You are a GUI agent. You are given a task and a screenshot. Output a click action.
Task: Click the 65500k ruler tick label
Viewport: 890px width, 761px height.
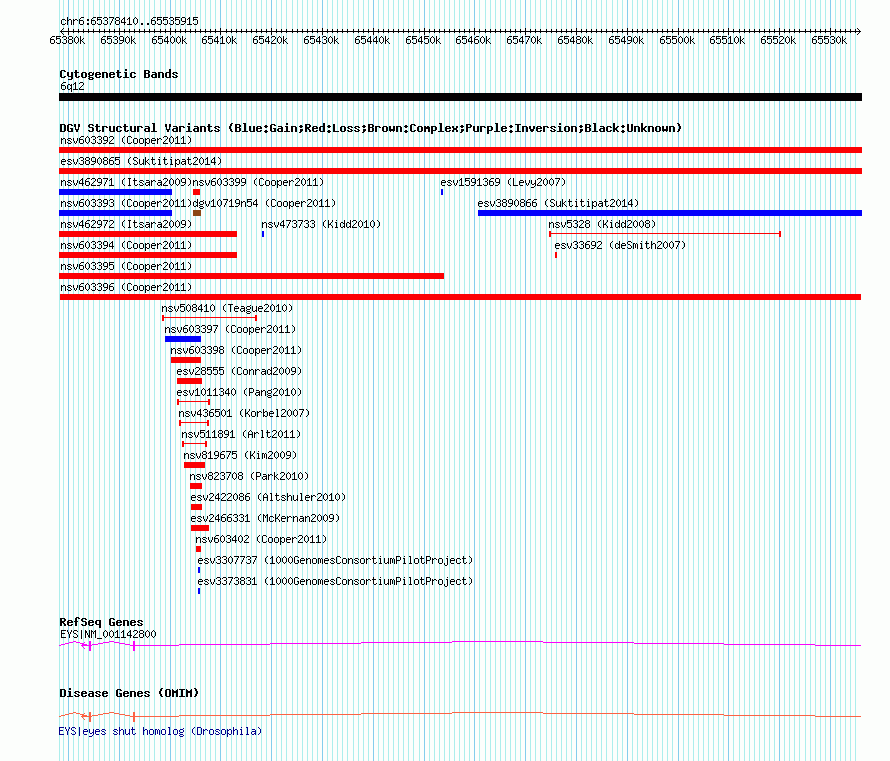point(677,40)
